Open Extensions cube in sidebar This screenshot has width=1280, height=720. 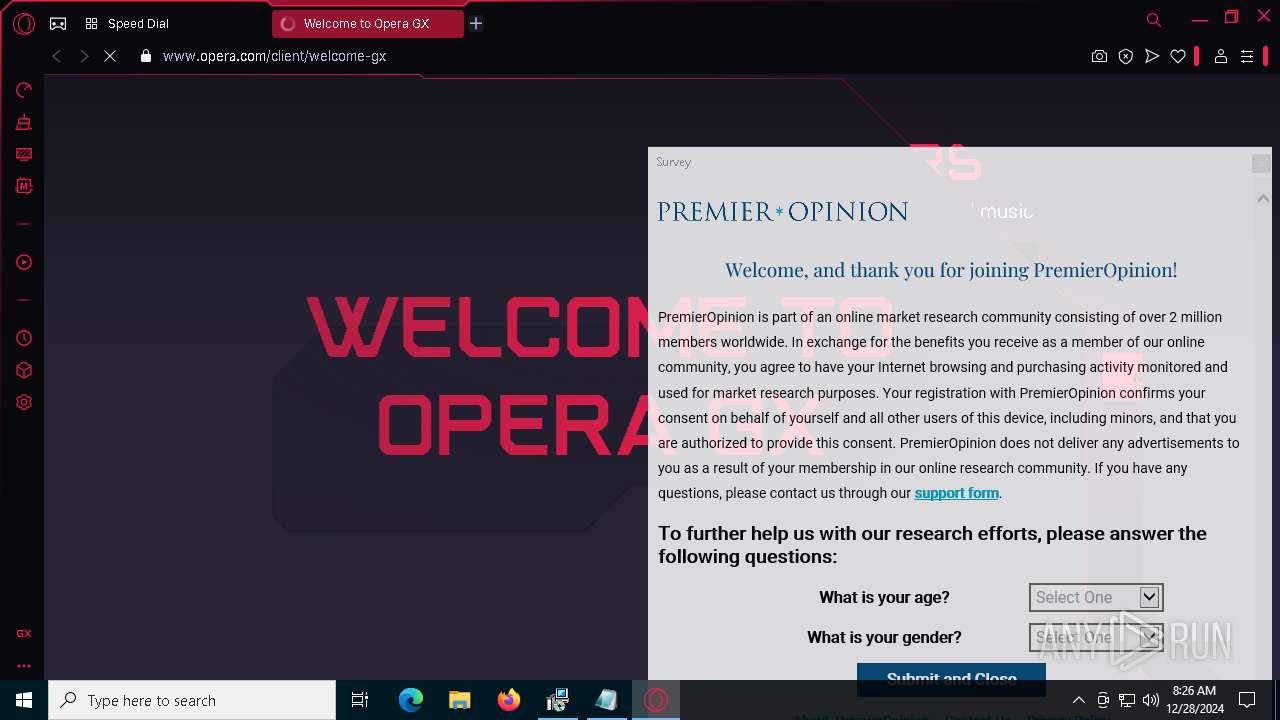tap(24, 370)
